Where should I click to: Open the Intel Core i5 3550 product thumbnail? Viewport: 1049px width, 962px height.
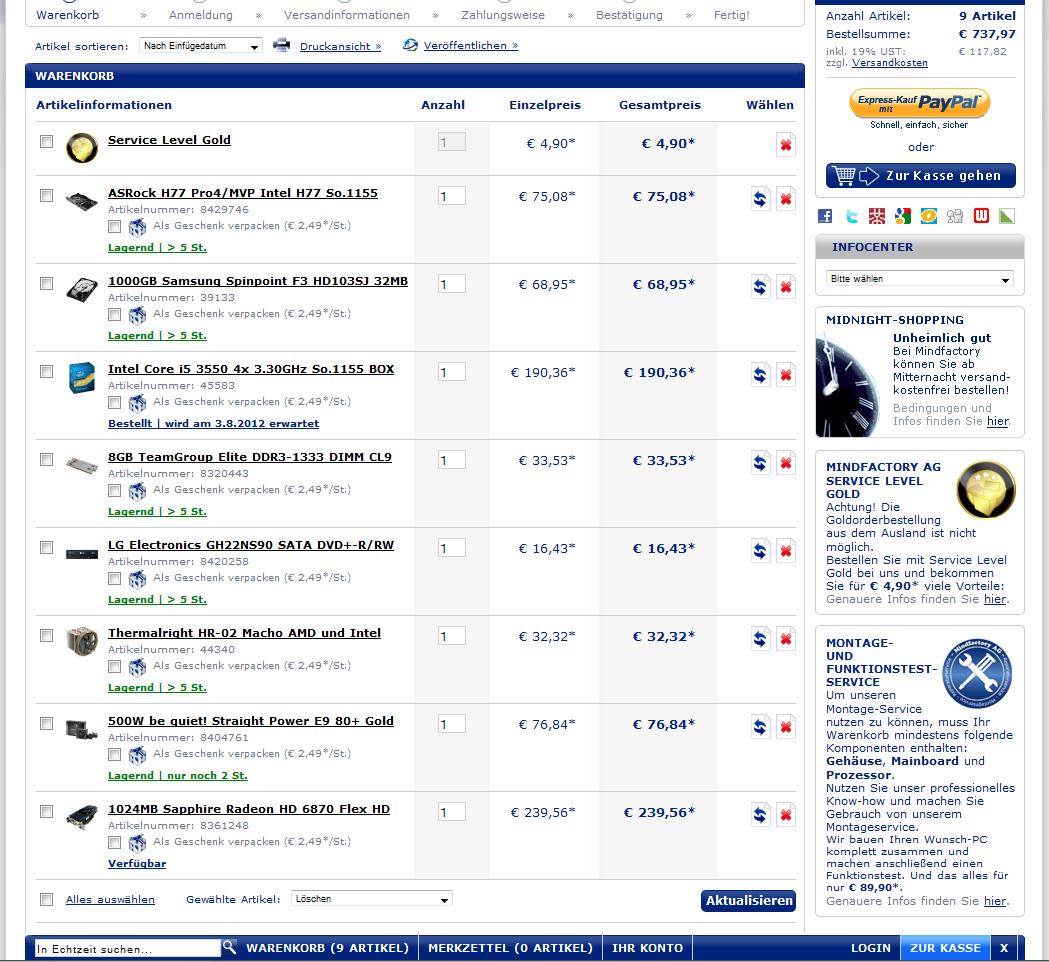(82, 377)
